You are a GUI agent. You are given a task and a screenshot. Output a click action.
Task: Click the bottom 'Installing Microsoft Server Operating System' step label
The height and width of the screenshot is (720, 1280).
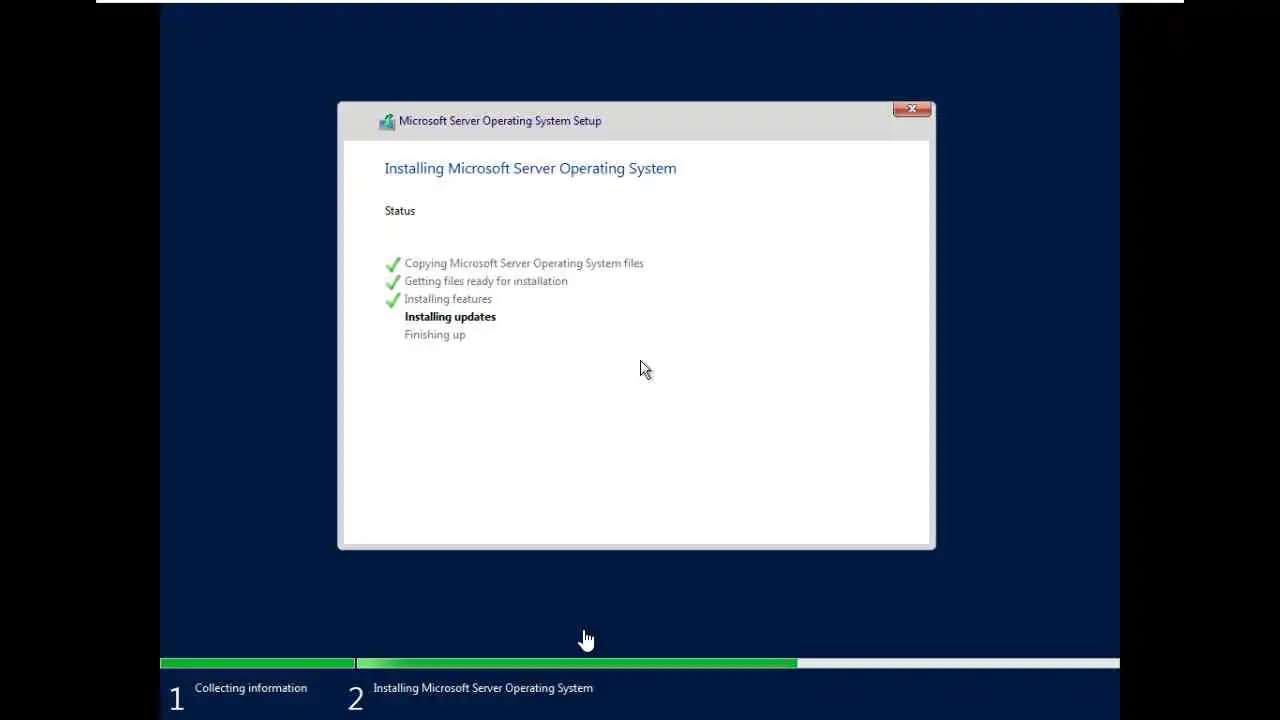[483, 688]
